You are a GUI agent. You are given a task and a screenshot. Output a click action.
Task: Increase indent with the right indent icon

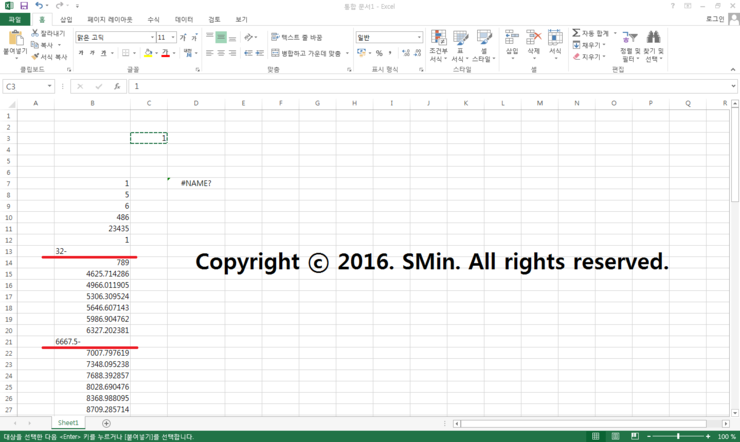260,53
